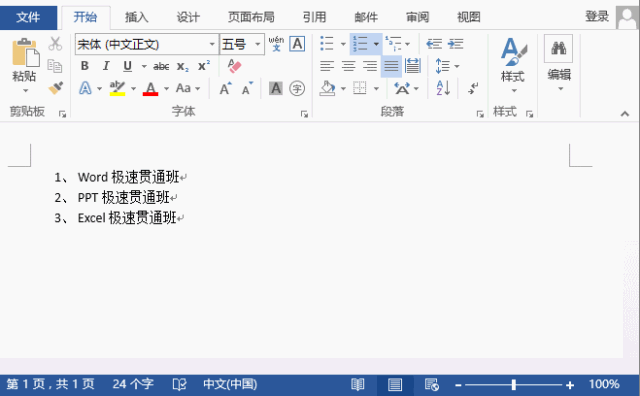Open the Styles gallery button

coord(513,64)
